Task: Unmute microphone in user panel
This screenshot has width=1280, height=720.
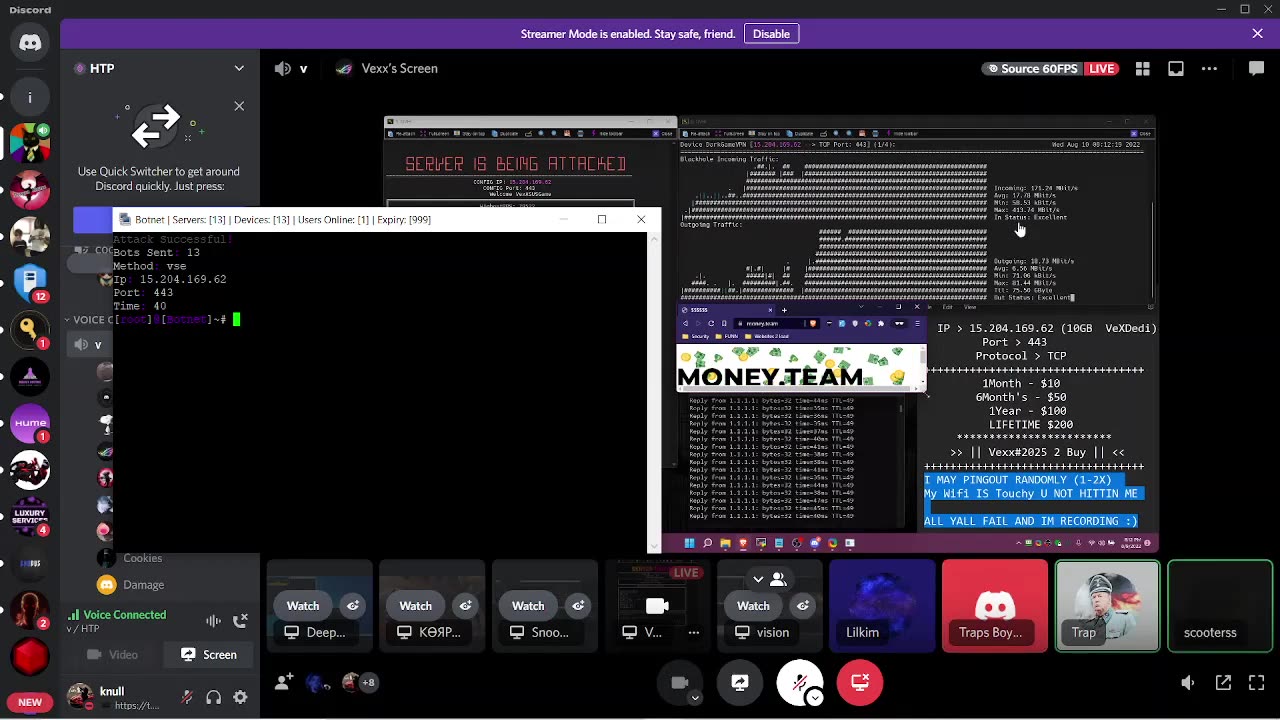Action: [187, 697]
